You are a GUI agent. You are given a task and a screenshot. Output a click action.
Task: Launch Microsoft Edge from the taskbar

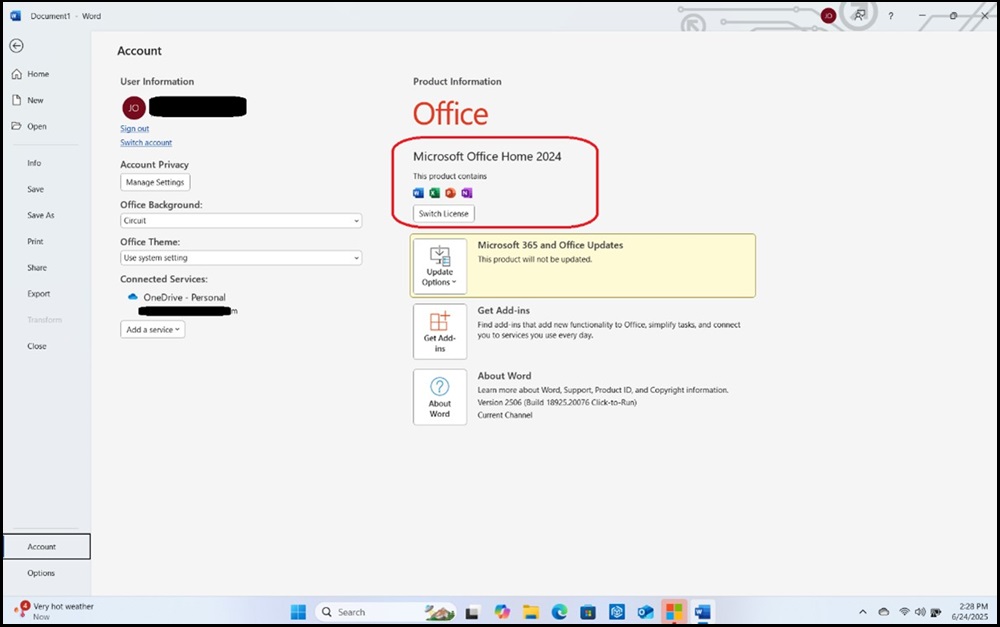point(558,611)
